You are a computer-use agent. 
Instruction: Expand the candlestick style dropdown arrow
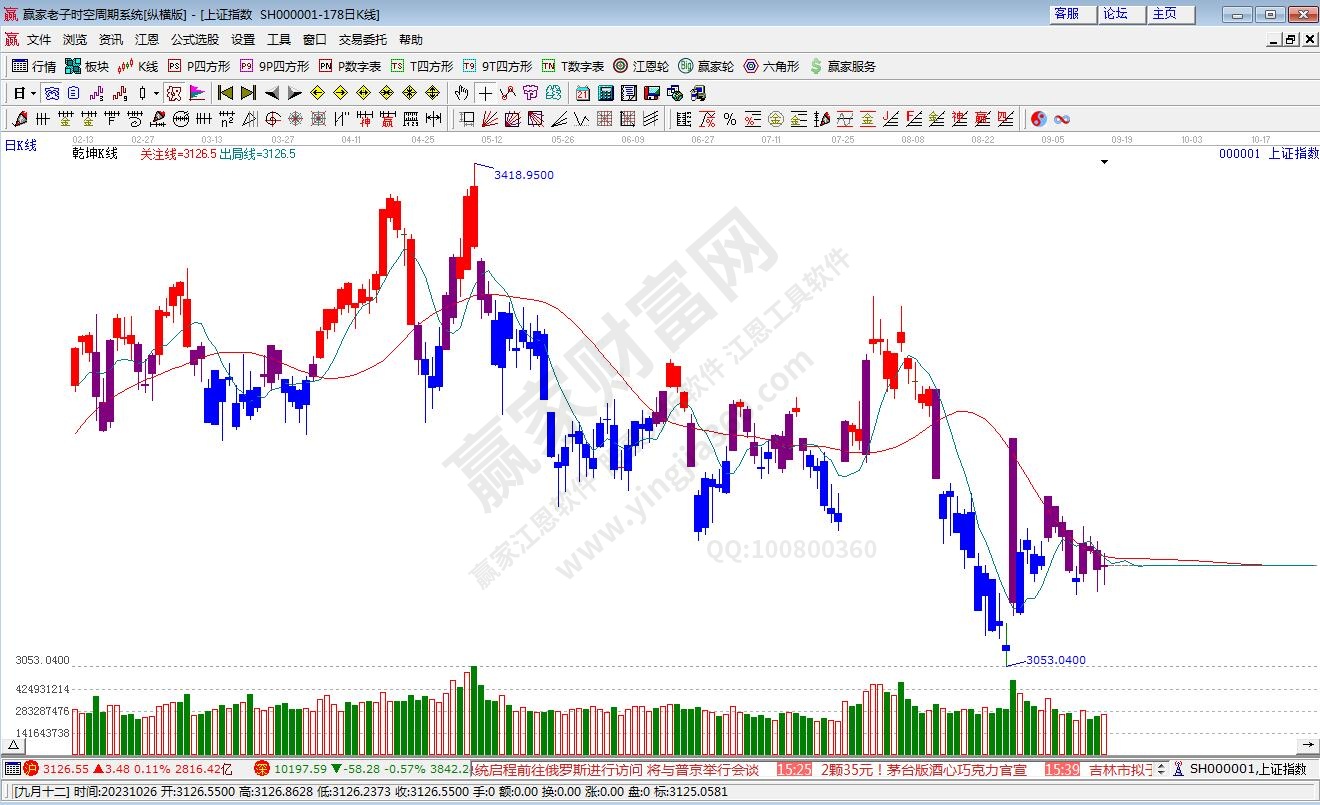click(x=156, y=93)
